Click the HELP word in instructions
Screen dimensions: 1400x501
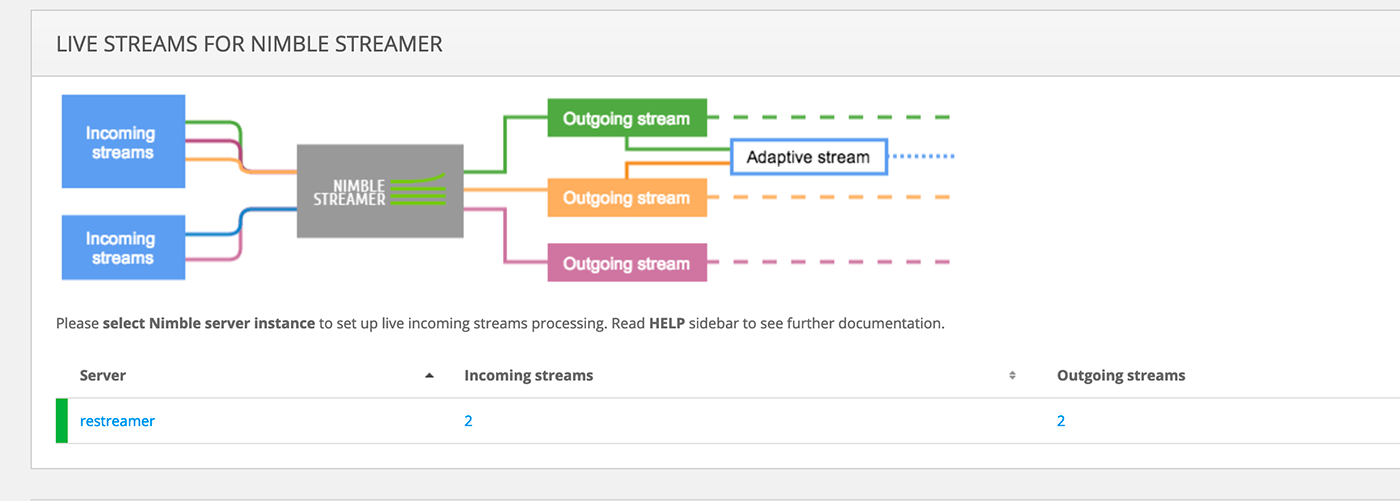point(667,324)
